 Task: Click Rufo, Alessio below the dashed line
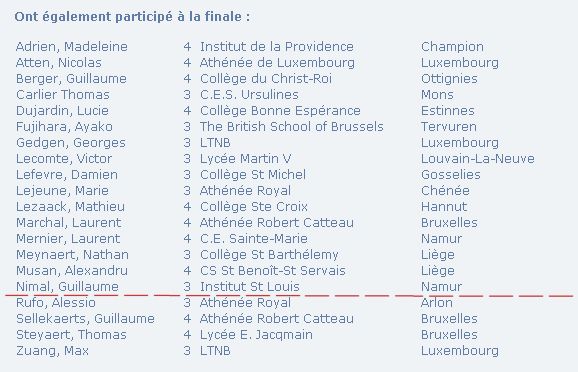pyautogui.click(x=56, y=303)
